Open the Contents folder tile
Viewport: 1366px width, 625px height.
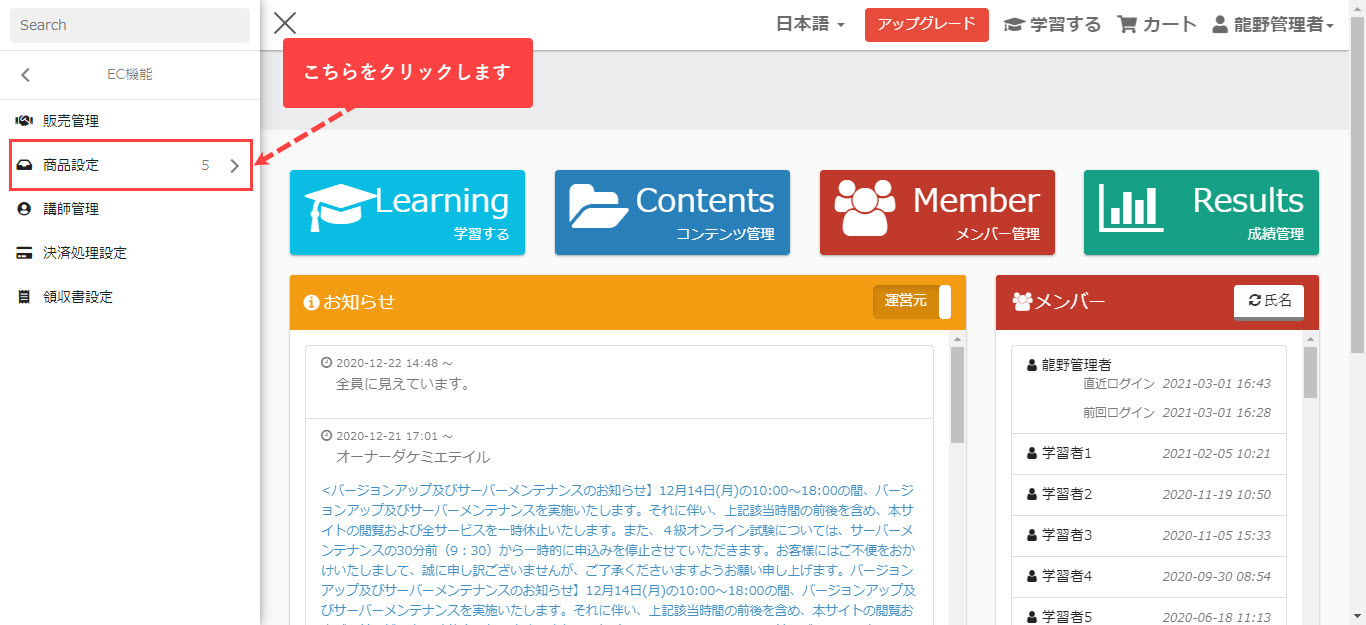[672, 212]
